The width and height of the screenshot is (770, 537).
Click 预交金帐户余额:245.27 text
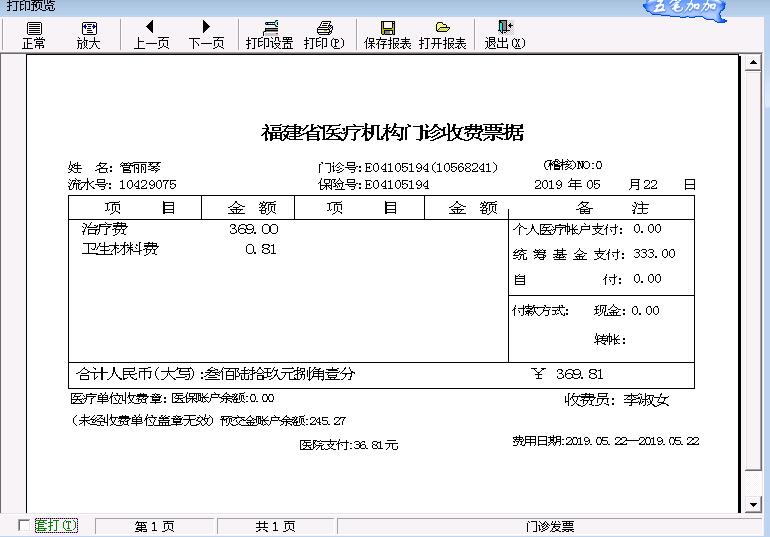283,421
